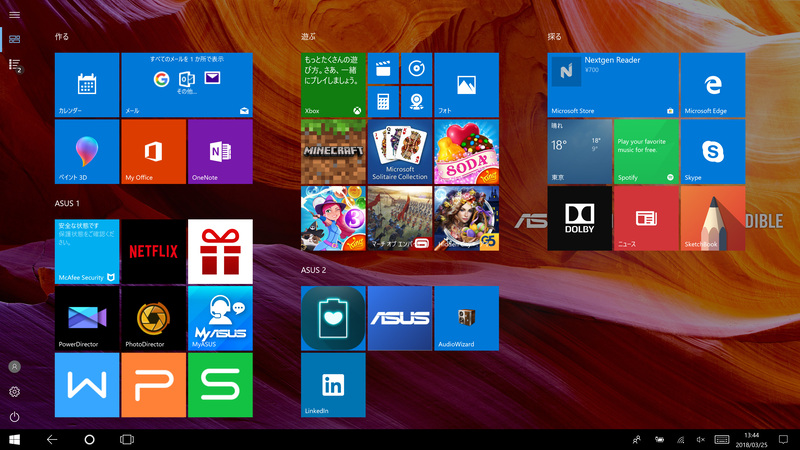This screenshot has height=450, width=800.
Task: Switch to all apps list view
Action: (x=14, y=64)
